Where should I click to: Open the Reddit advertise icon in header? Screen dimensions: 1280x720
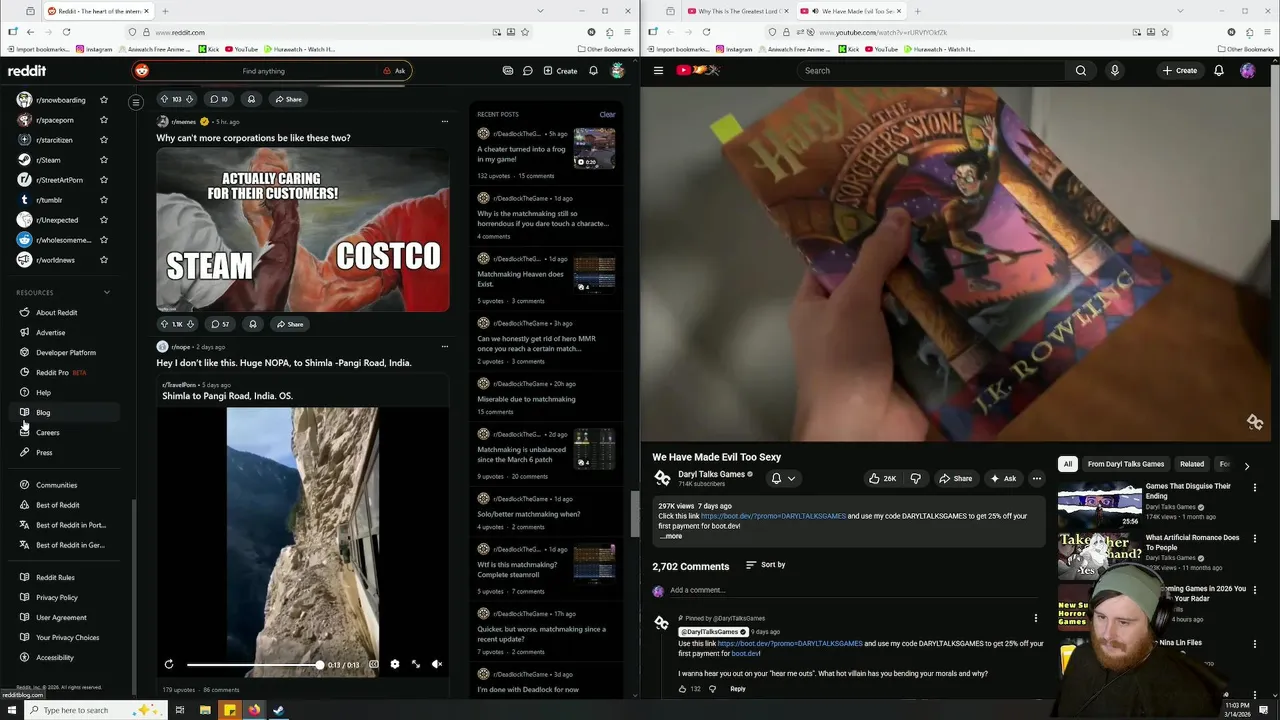coord(508,71)
